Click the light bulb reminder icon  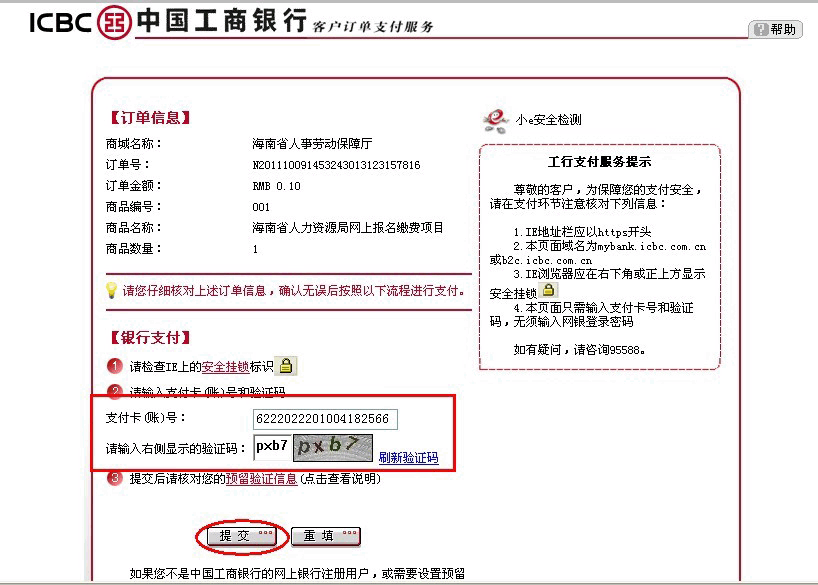[112, 290]
